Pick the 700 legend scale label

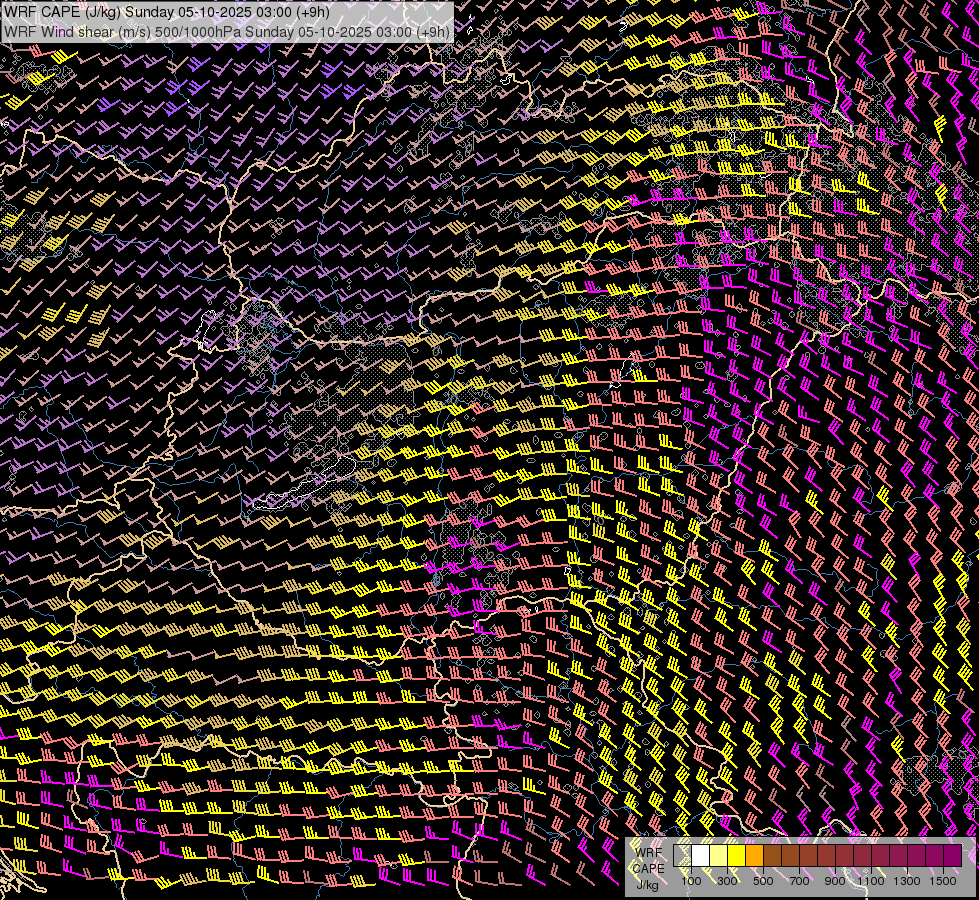coord(799,881)
